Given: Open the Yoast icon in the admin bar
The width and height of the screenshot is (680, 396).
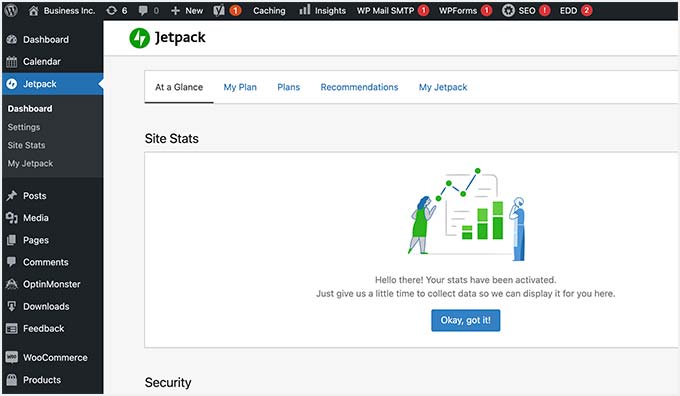Looking at the screenshot, I should click(x=219, y=10).
